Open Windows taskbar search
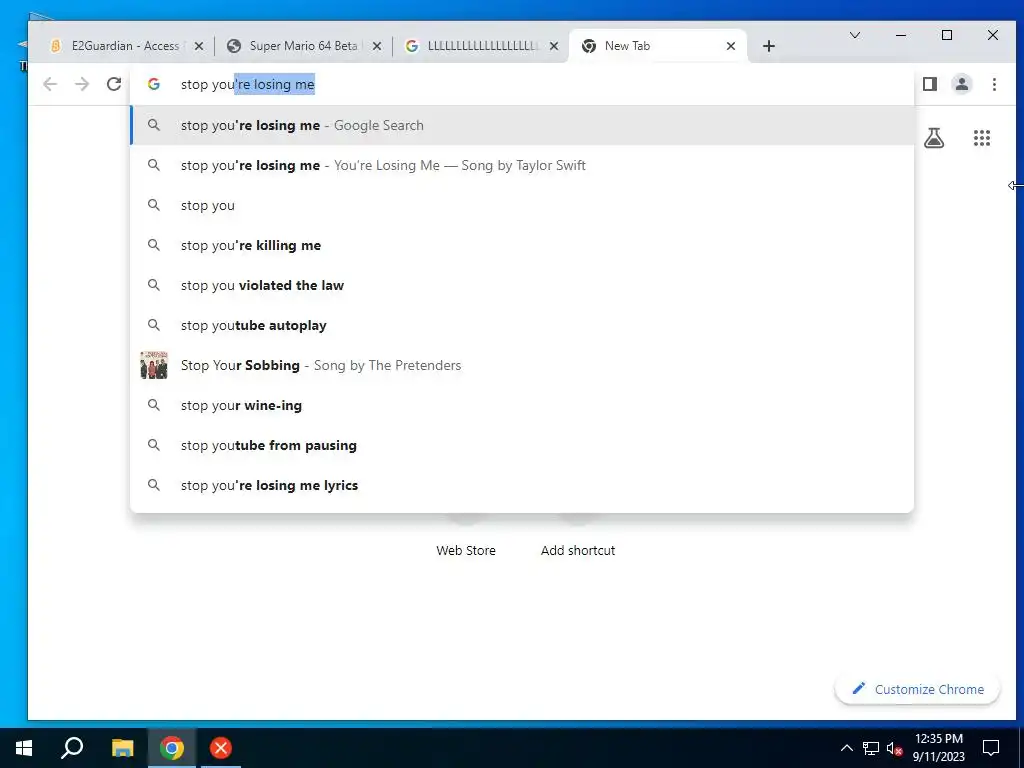This screenshot has height=768, width=1024. tap(72, 748)
